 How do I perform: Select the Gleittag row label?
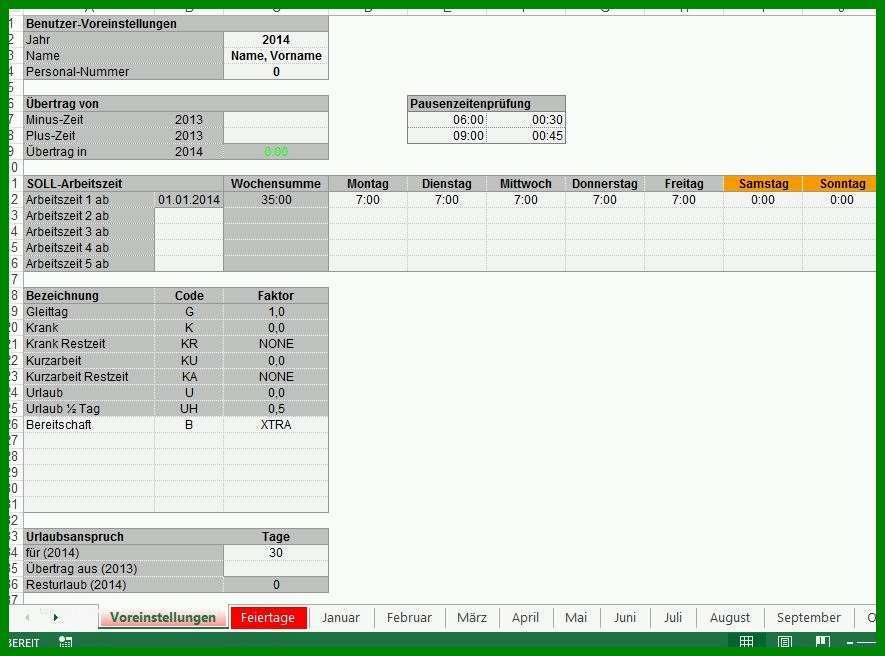tap(89, 312)
